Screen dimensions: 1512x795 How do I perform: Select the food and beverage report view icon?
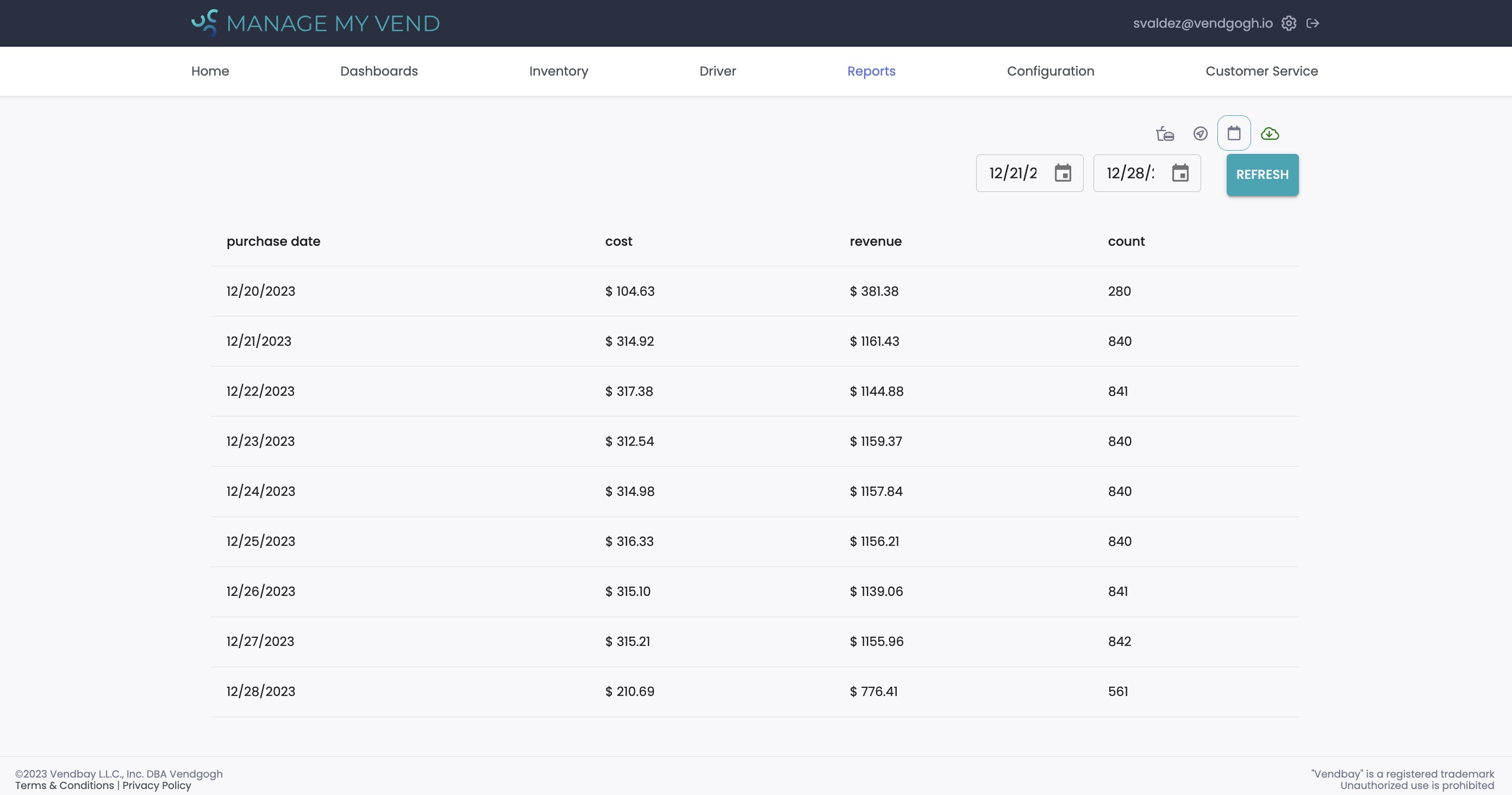1165,133
